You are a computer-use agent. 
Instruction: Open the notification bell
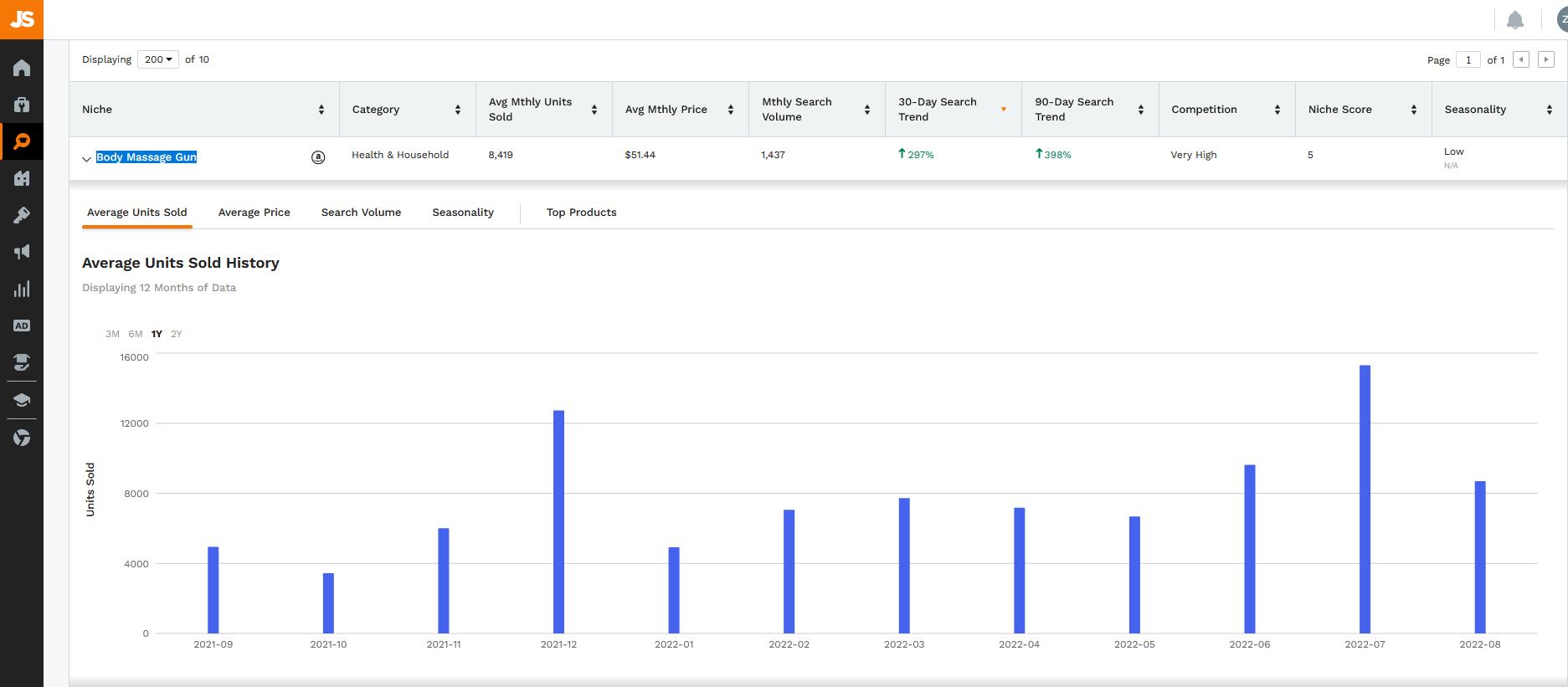point(1514,20)
